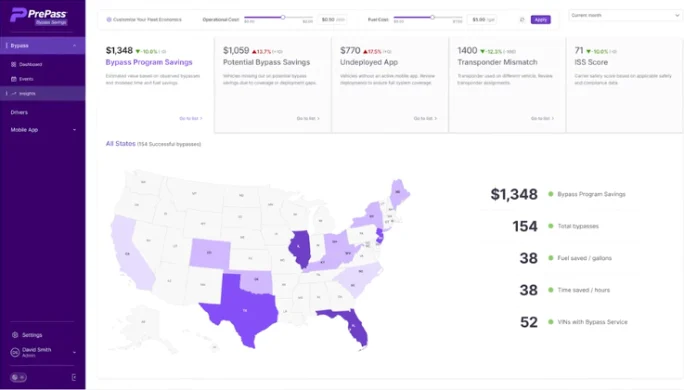The height and width of the screenshot is (390, 684).
Task: Go to list under Potential Bypass Savings
Action: [x=308, y=118]
